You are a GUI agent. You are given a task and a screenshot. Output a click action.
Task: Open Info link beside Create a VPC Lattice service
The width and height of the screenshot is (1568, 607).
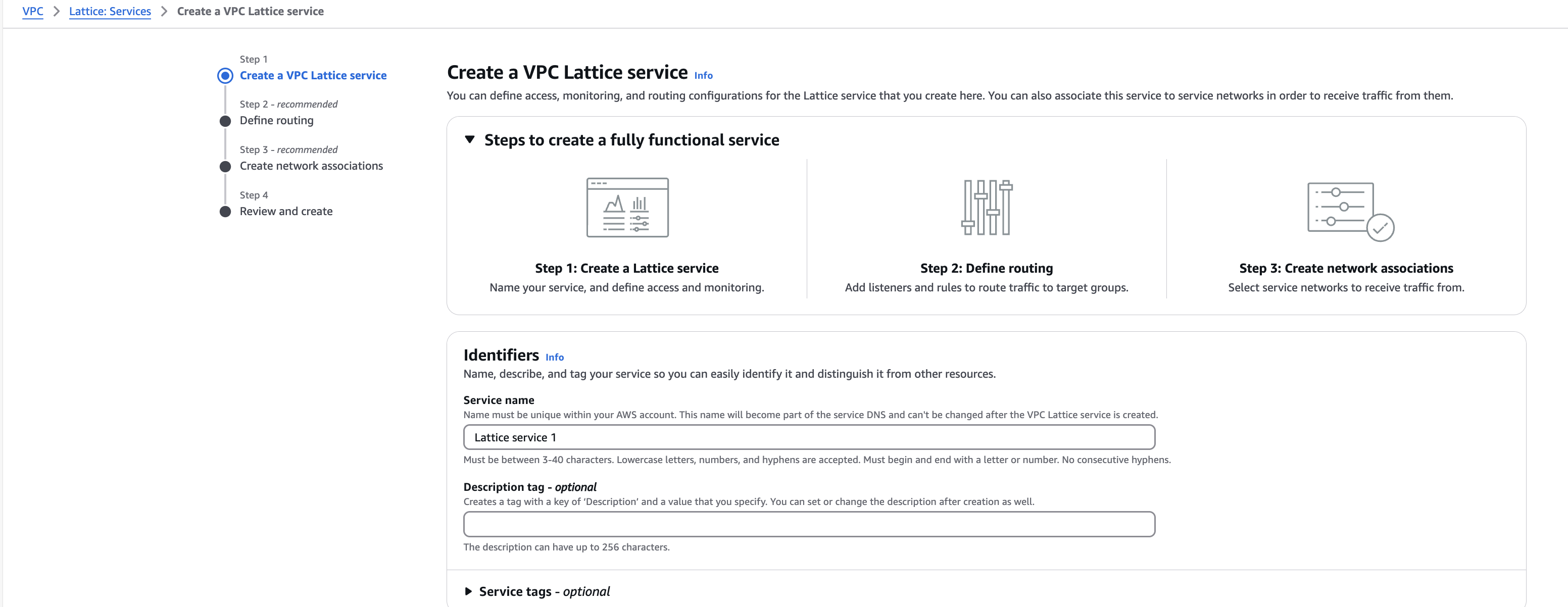[x=703, y=75]
